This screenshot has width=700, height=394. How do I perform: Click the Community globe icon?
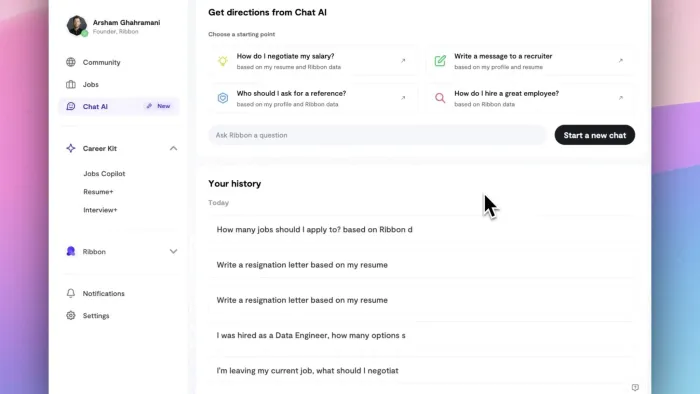click(x=71, y=62)
